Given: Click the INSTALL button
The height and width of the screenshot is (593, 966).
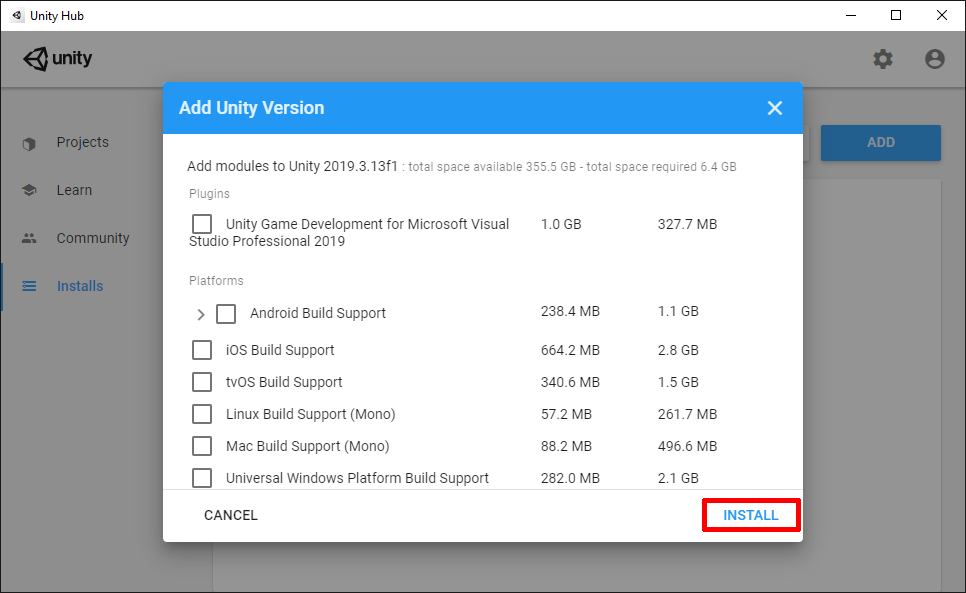Looking at the screenshot, I should click(x=751, y=515).
